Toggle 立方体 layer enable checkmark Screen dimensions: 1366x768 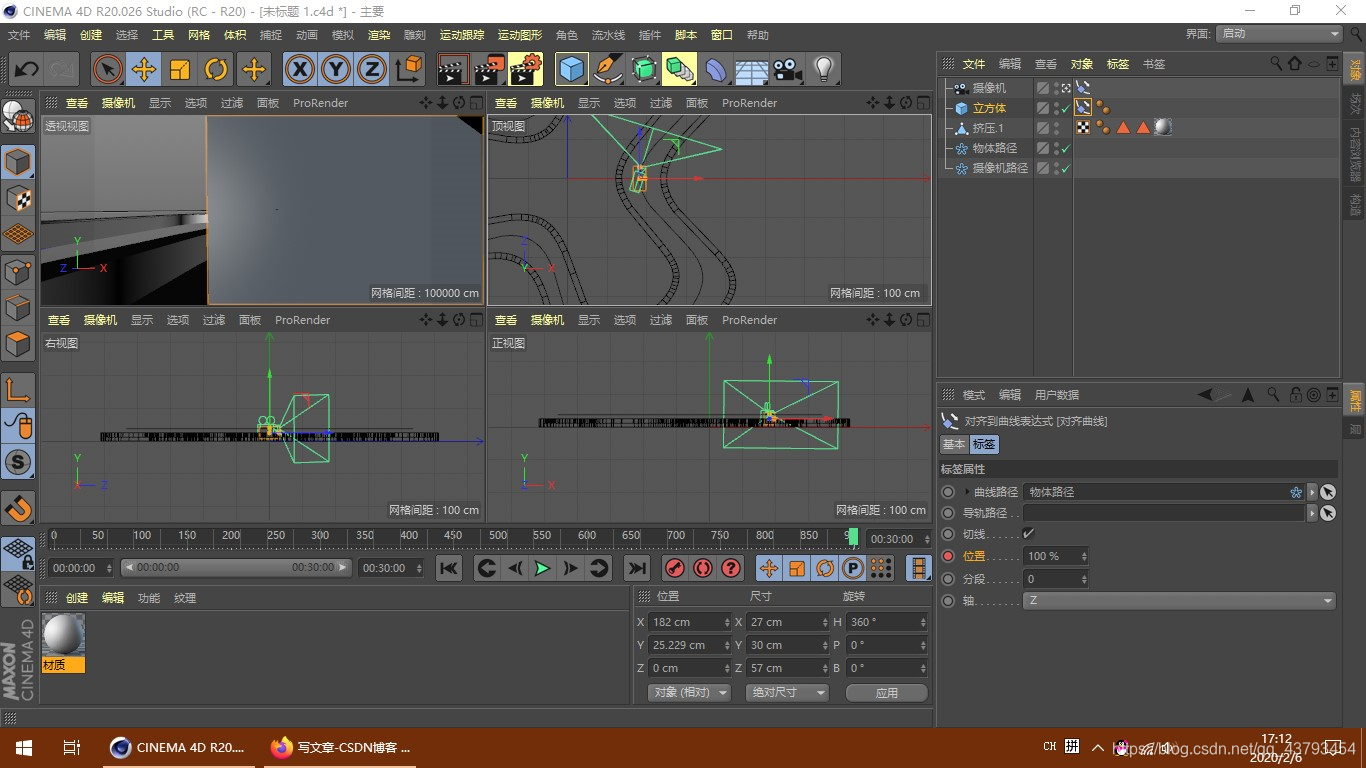(1066, 108)
